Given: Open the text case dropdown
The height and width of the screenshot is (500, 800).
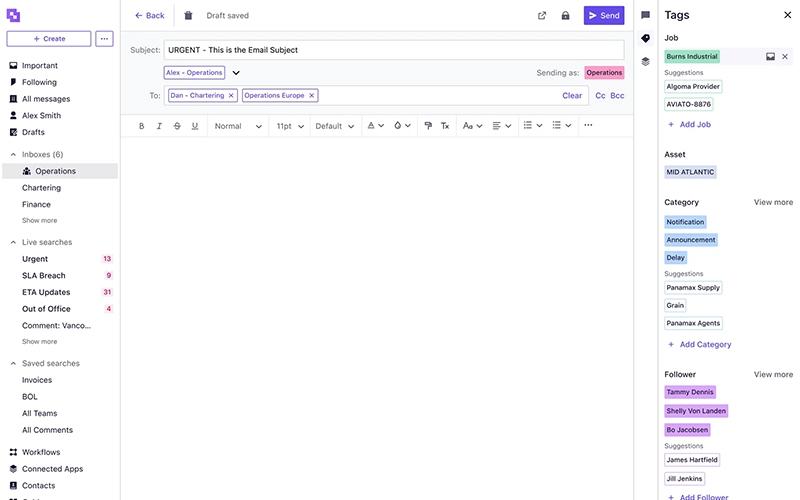Looking at the screenshot, I should (472, 126).
